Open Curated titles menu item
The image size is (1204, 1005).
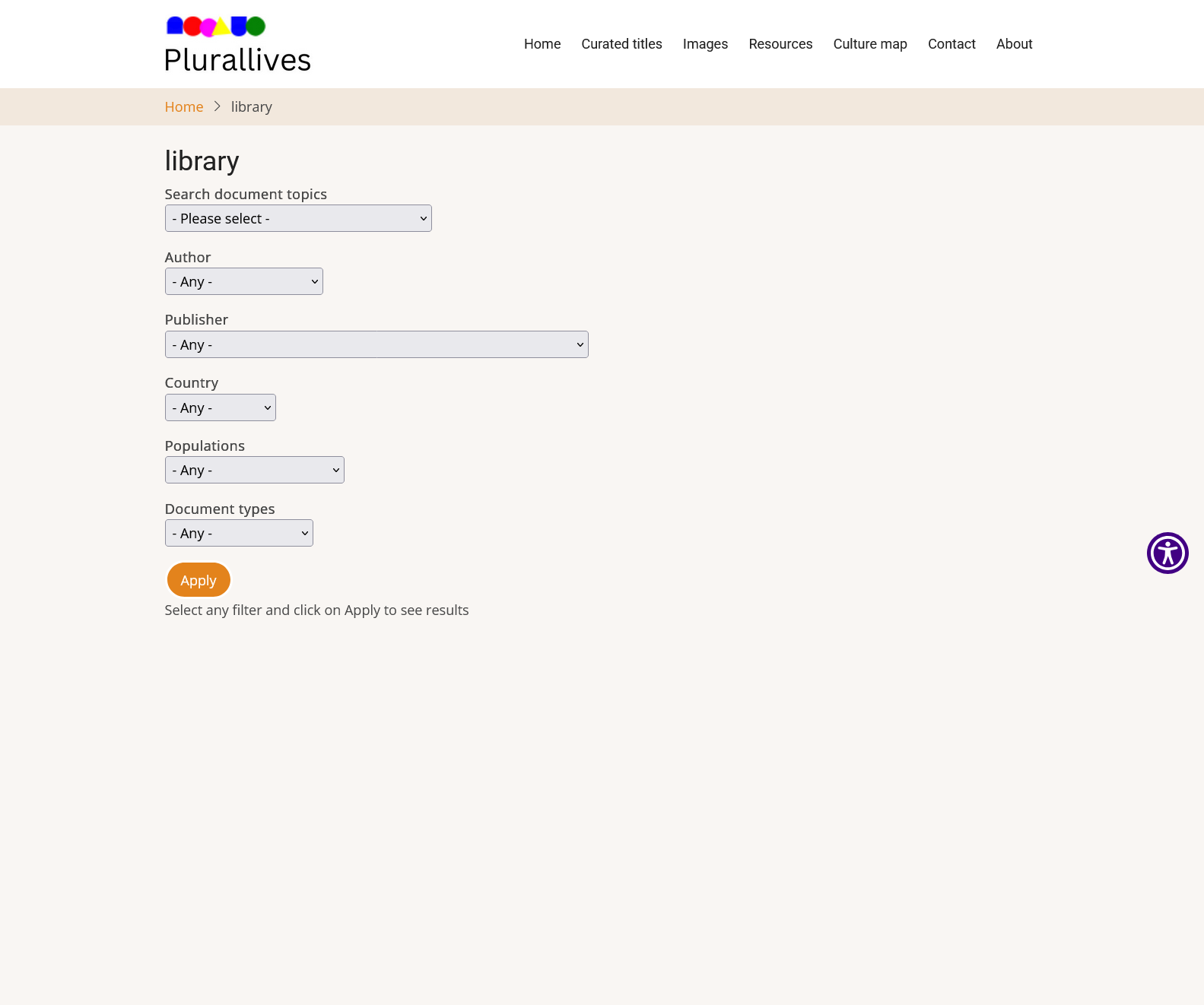621,44
